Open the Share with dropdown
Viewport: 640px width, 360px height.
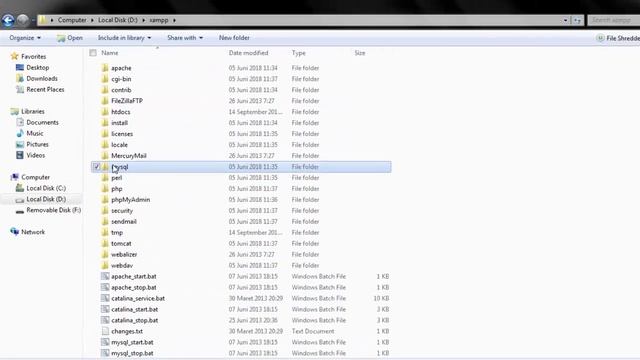coord(185,38)
